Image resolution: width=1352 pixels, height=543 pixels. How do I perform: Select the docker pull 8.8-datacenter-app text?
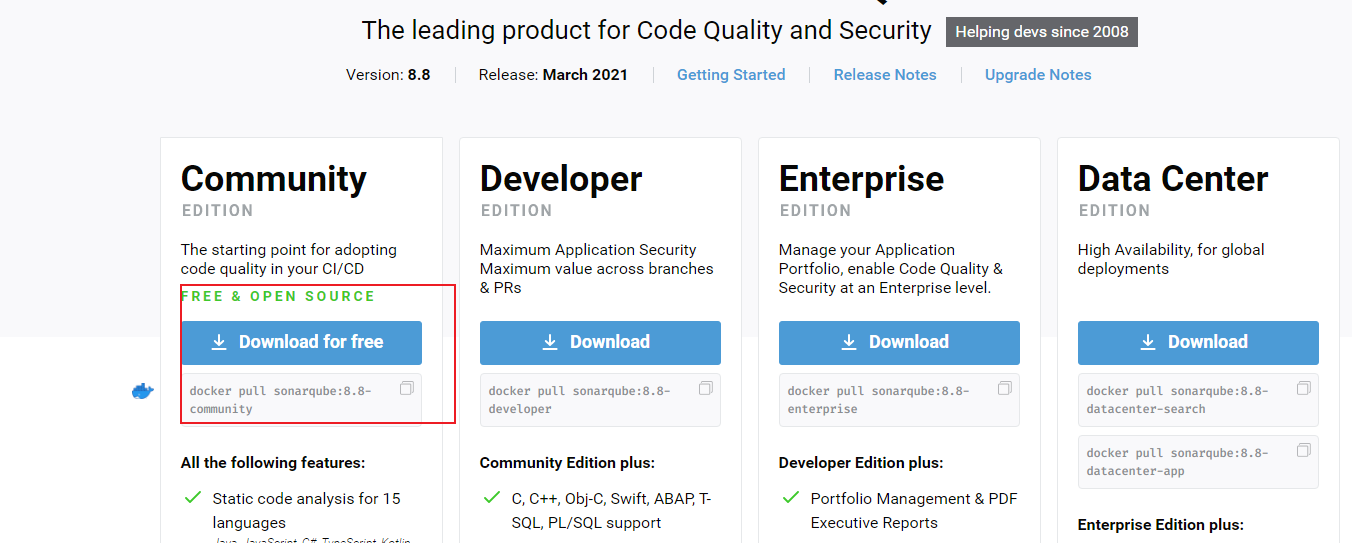click(1177, 462)
